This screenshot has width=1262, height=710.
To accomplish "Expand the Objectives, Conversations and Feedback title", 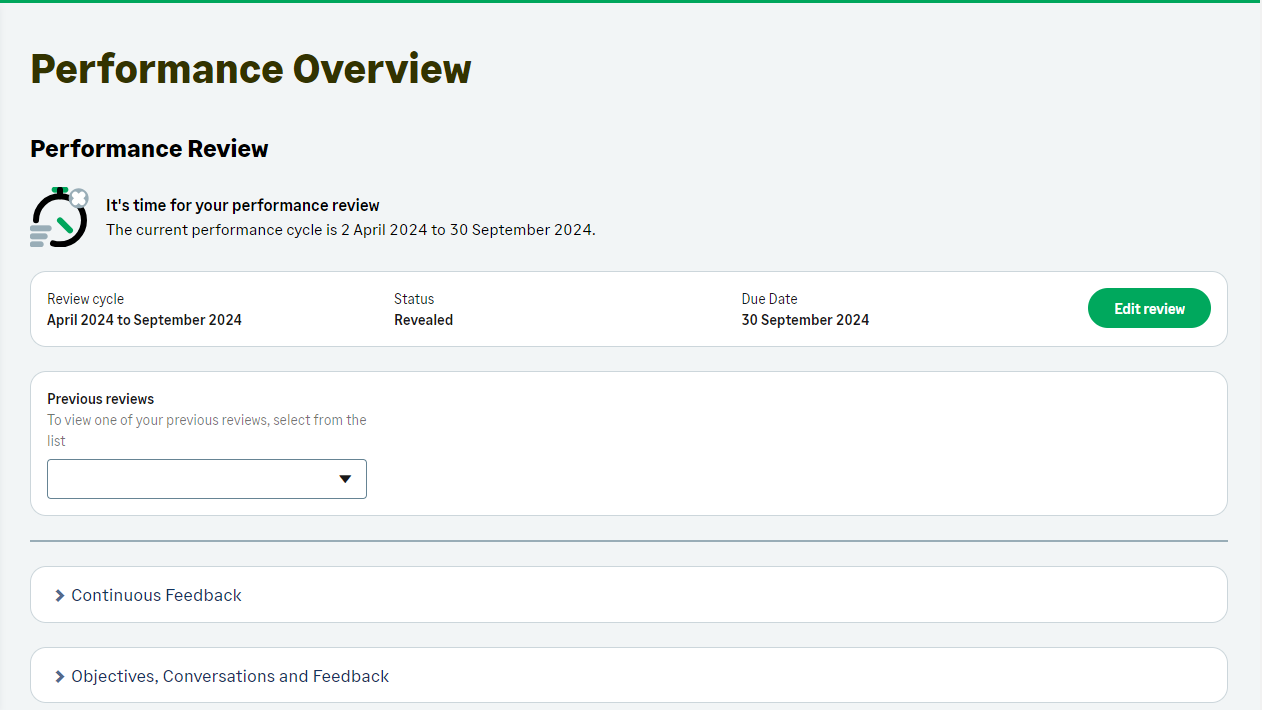I will coord(230,677).
